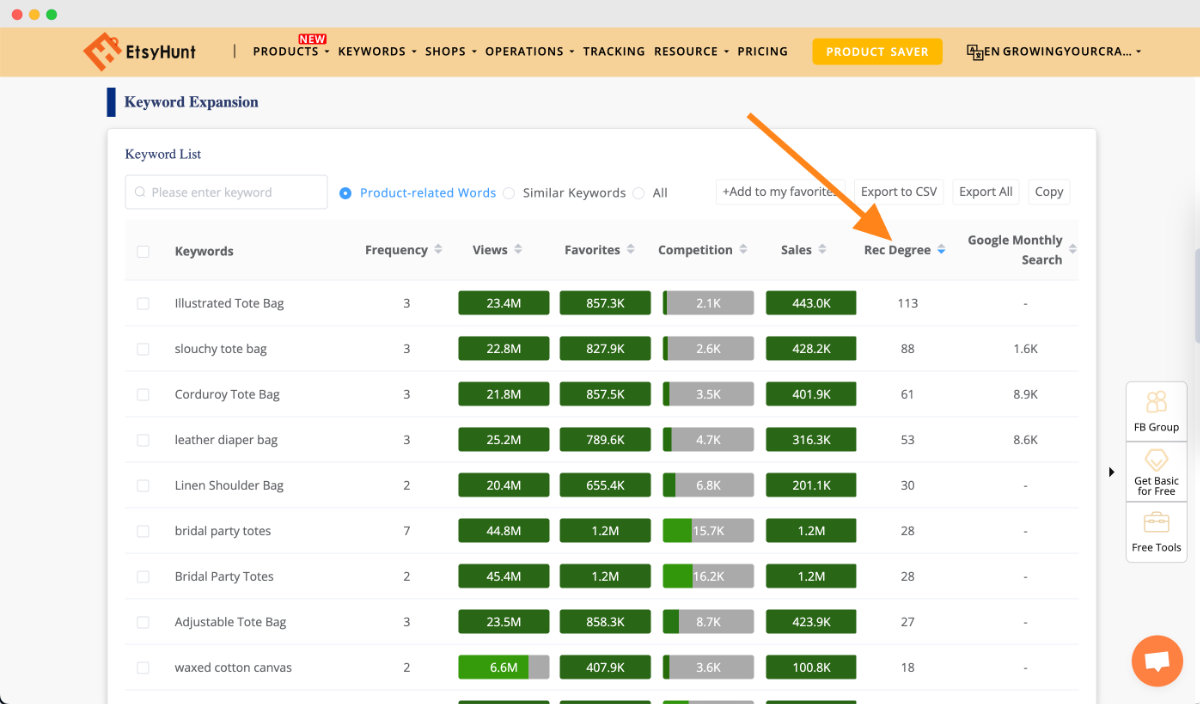This screenshot has height=704, width=1200.
Task: Open the chat bubble widget
Action: click(x=1157, y=660)
